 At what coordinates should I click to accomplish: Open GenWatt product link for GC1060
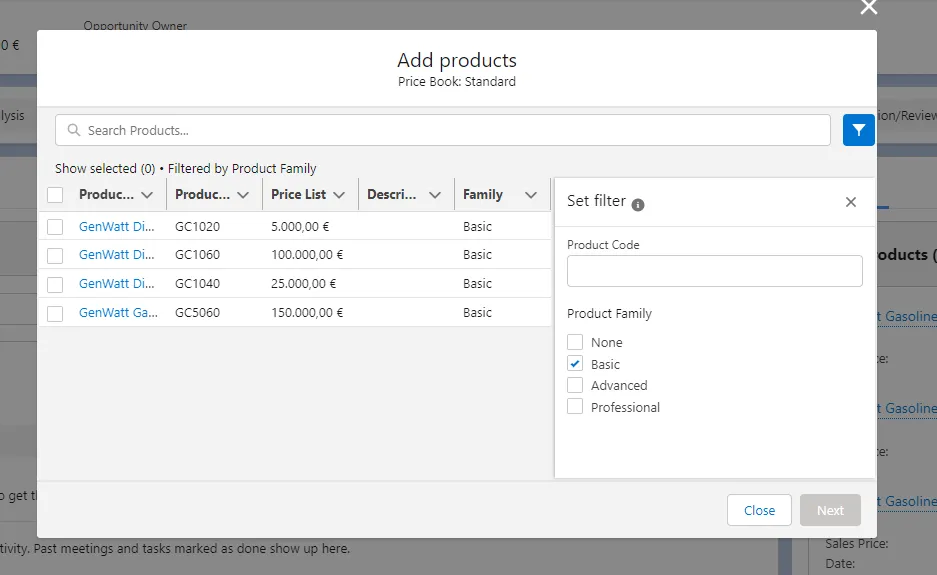click(x=117, y=255)
